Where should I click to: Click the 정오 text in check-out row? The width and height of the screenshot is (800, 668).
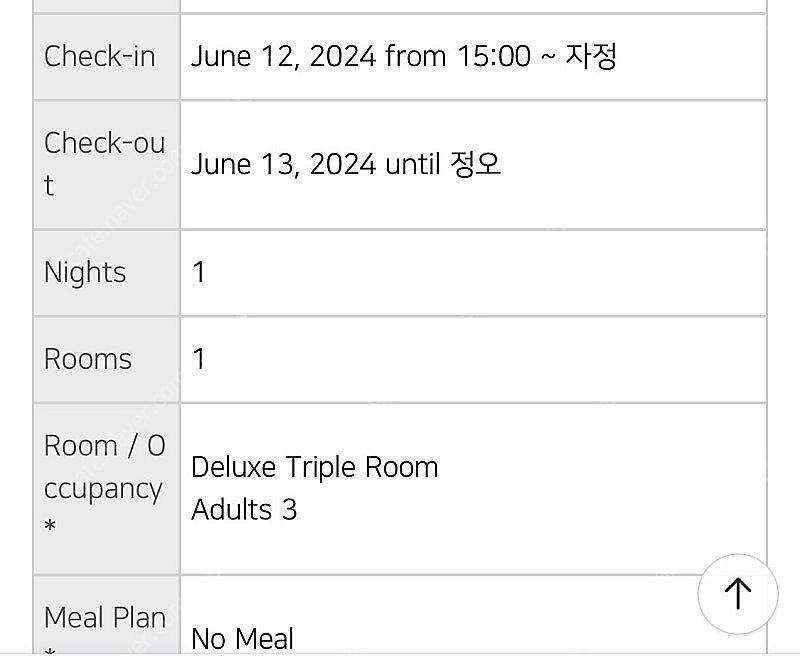point(475,163)
